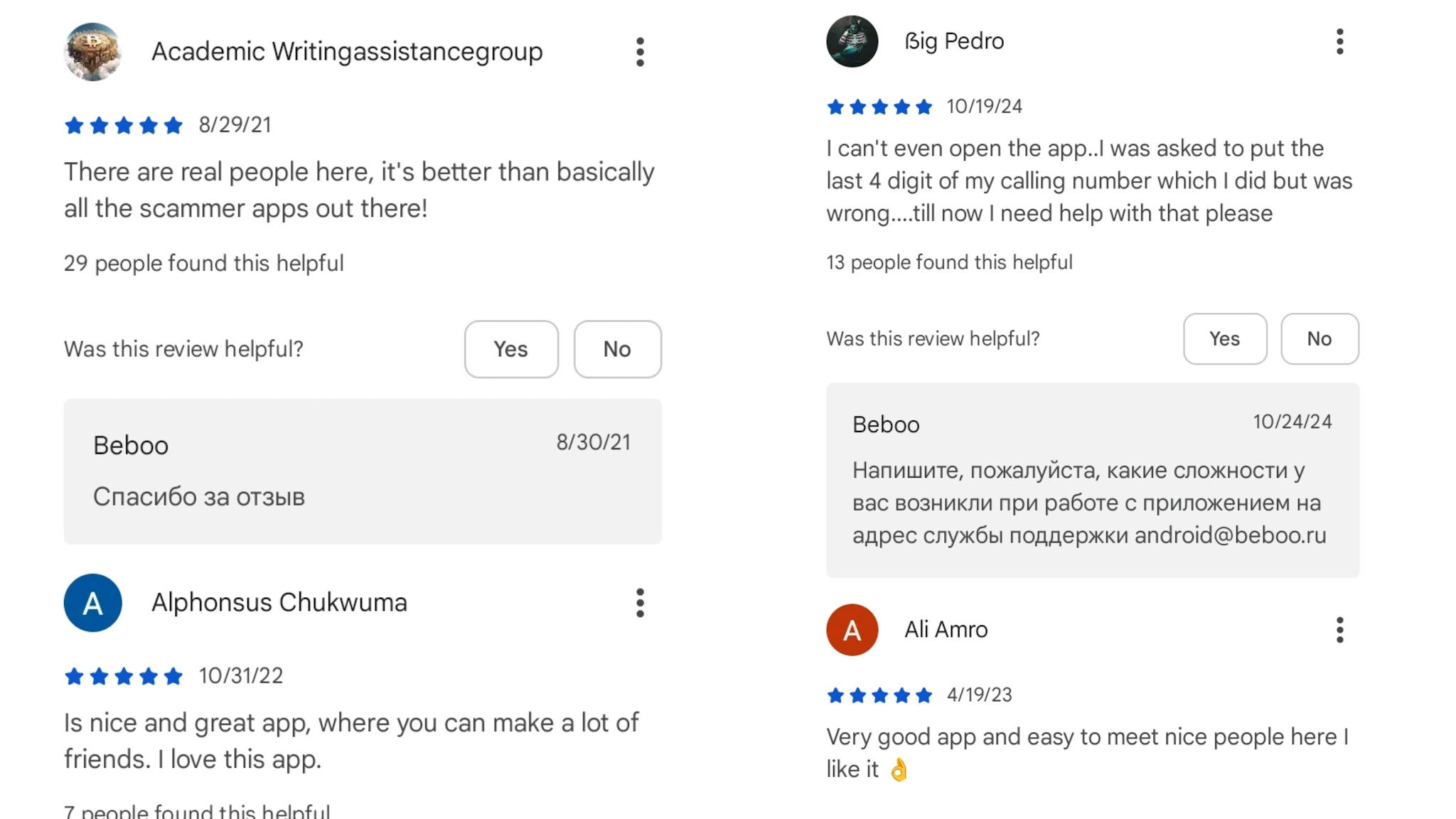Click Beboo developer name in 8/30/21 reply

[x=131, y=446]
